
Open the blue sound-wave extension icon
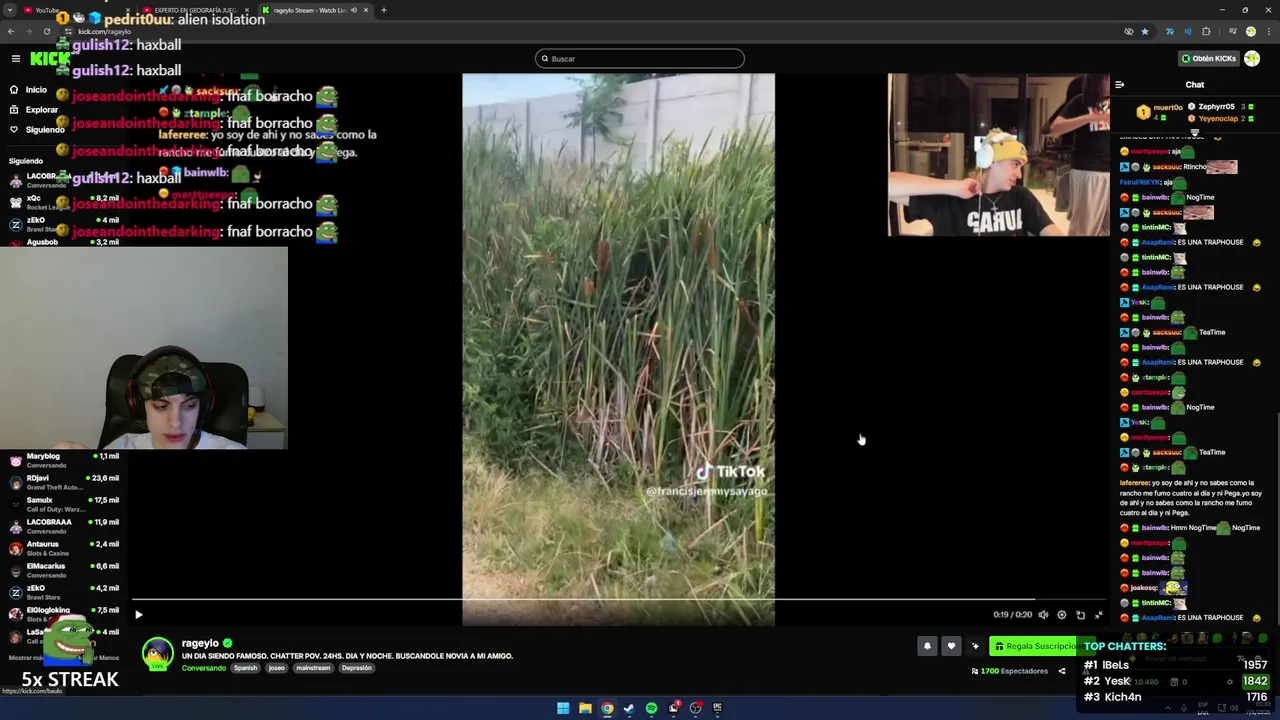pyautogui.click(x=1187, y=31)
